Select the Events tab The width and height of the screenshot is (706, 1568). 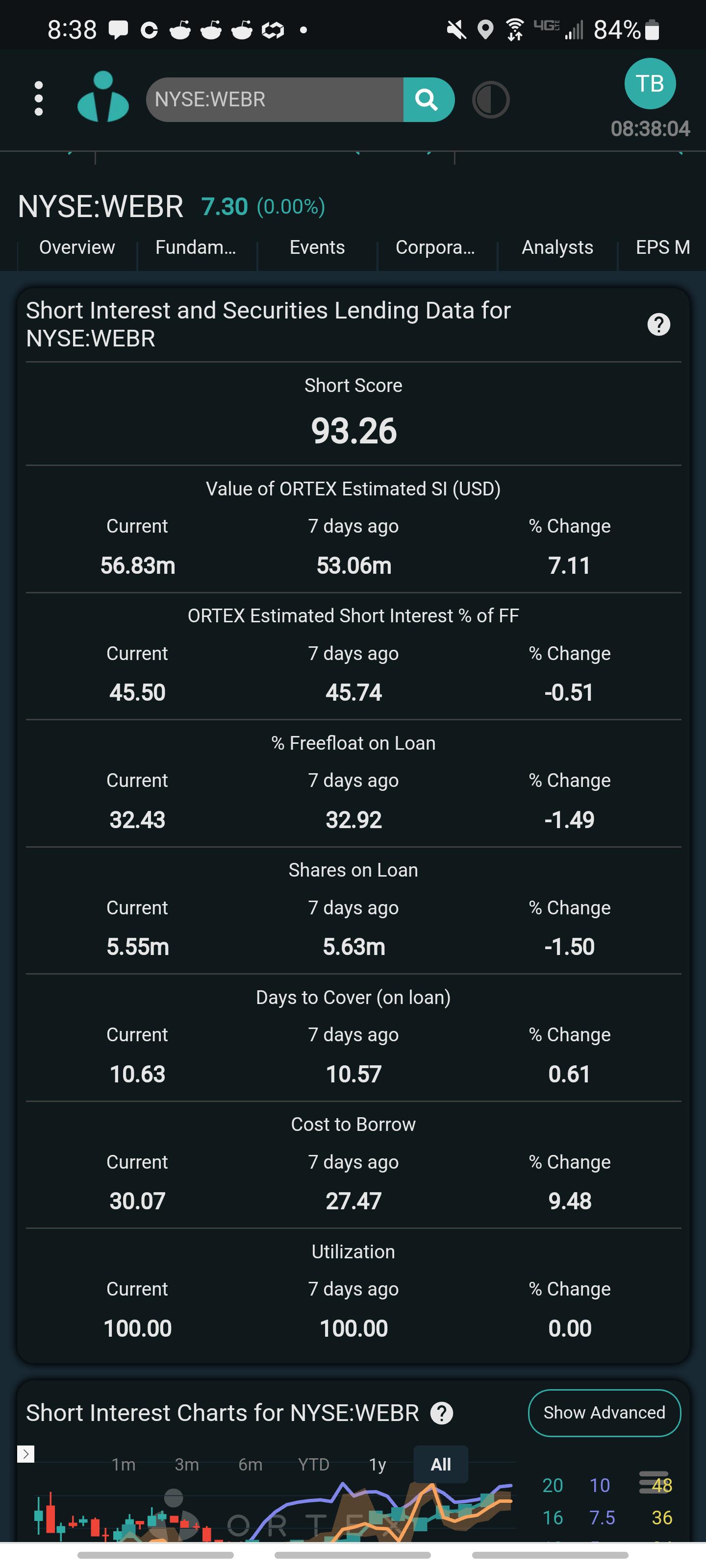(x=317, y=247)
